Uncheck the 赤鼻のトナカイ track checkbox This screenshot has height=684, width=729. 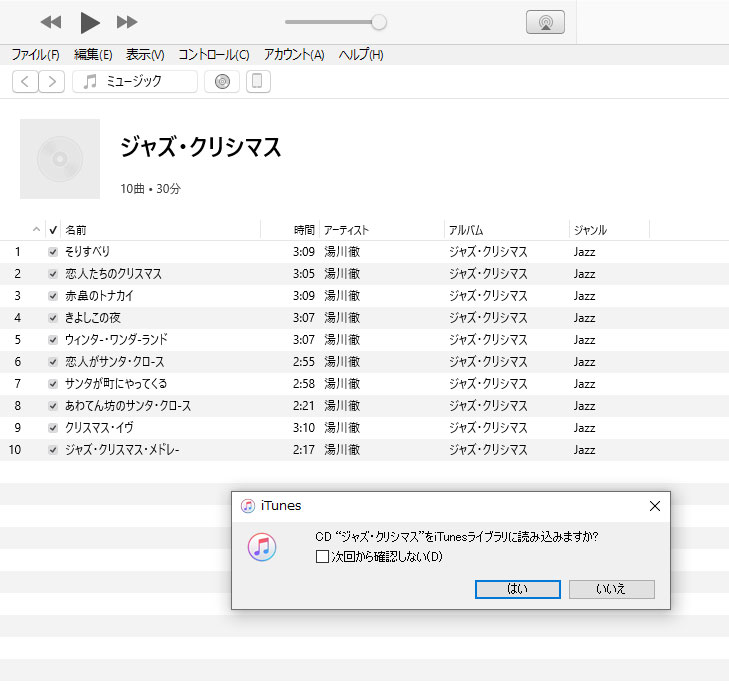pos(53,296)
